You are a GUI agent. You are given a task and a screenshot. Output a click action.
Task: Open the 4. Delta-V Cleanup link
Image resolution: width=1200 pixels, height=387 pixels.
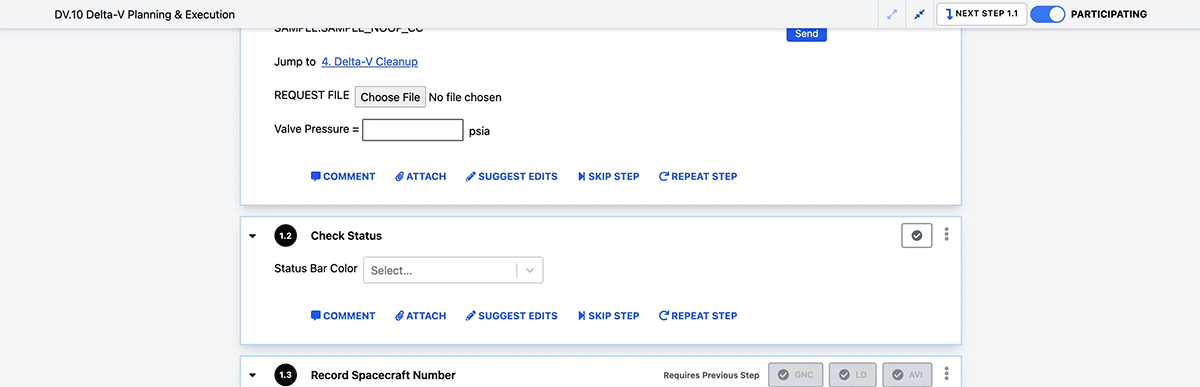369,62
